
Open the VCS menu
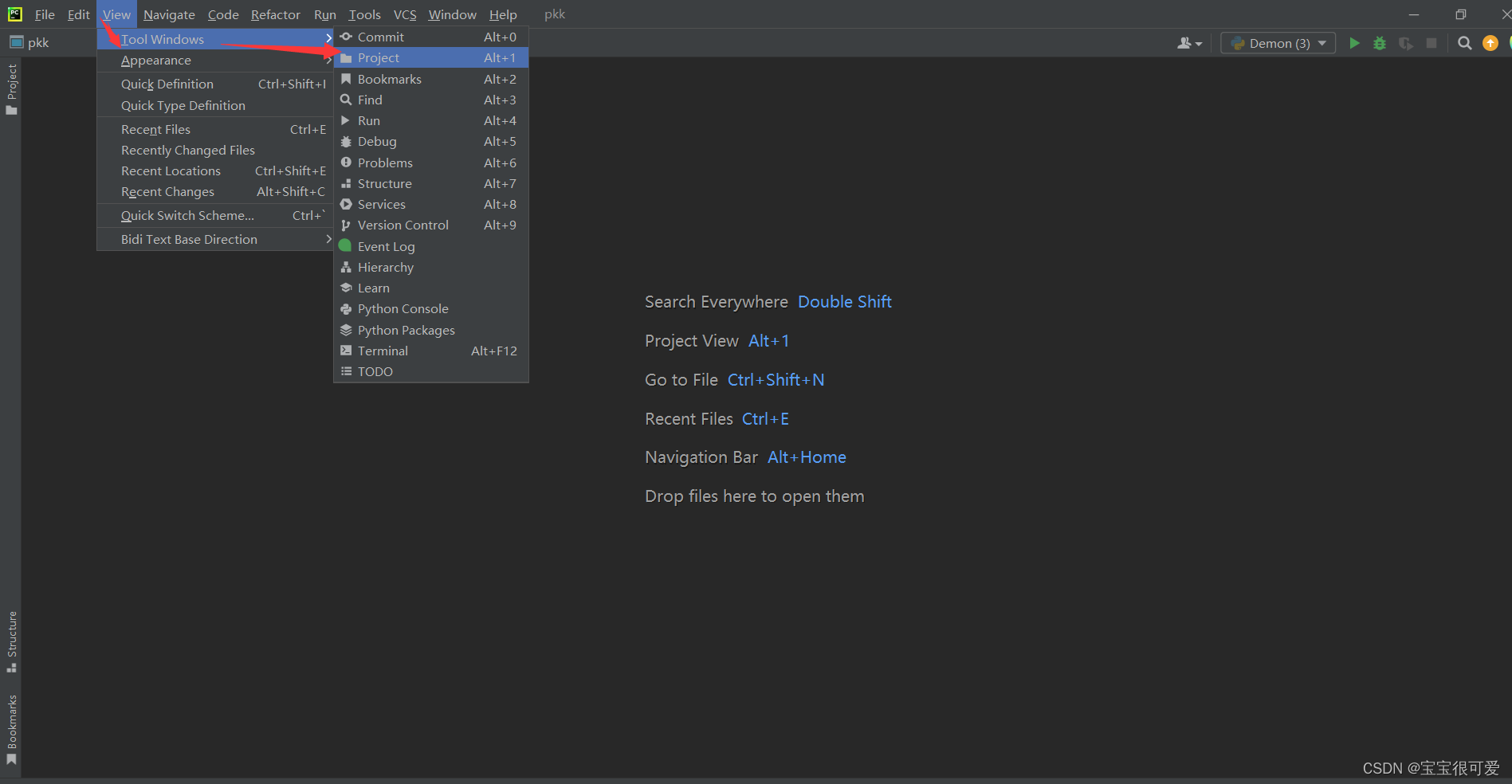pos(405,14)
